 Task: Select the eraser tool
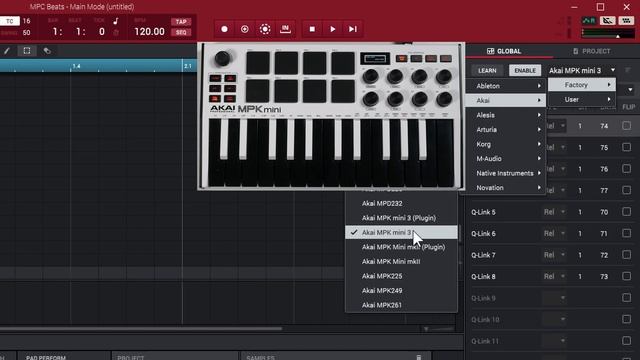click(x=47, y=51)
